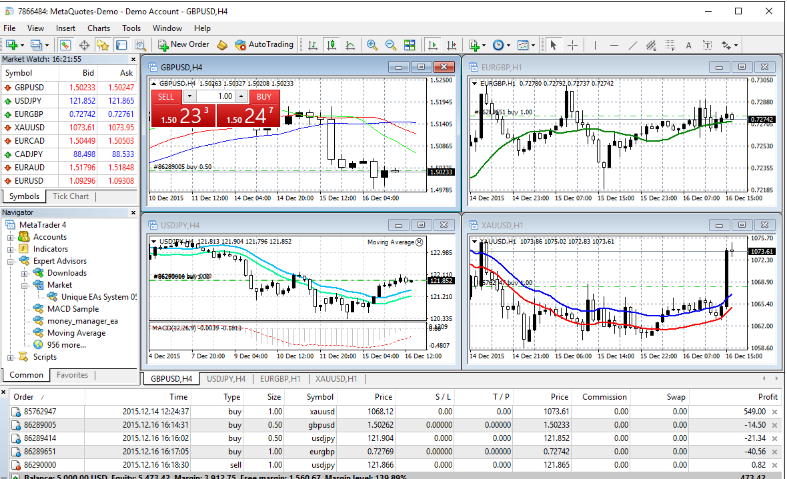Open the Charts menu
Screen dimensions: 787x479
tap(98, 28)
